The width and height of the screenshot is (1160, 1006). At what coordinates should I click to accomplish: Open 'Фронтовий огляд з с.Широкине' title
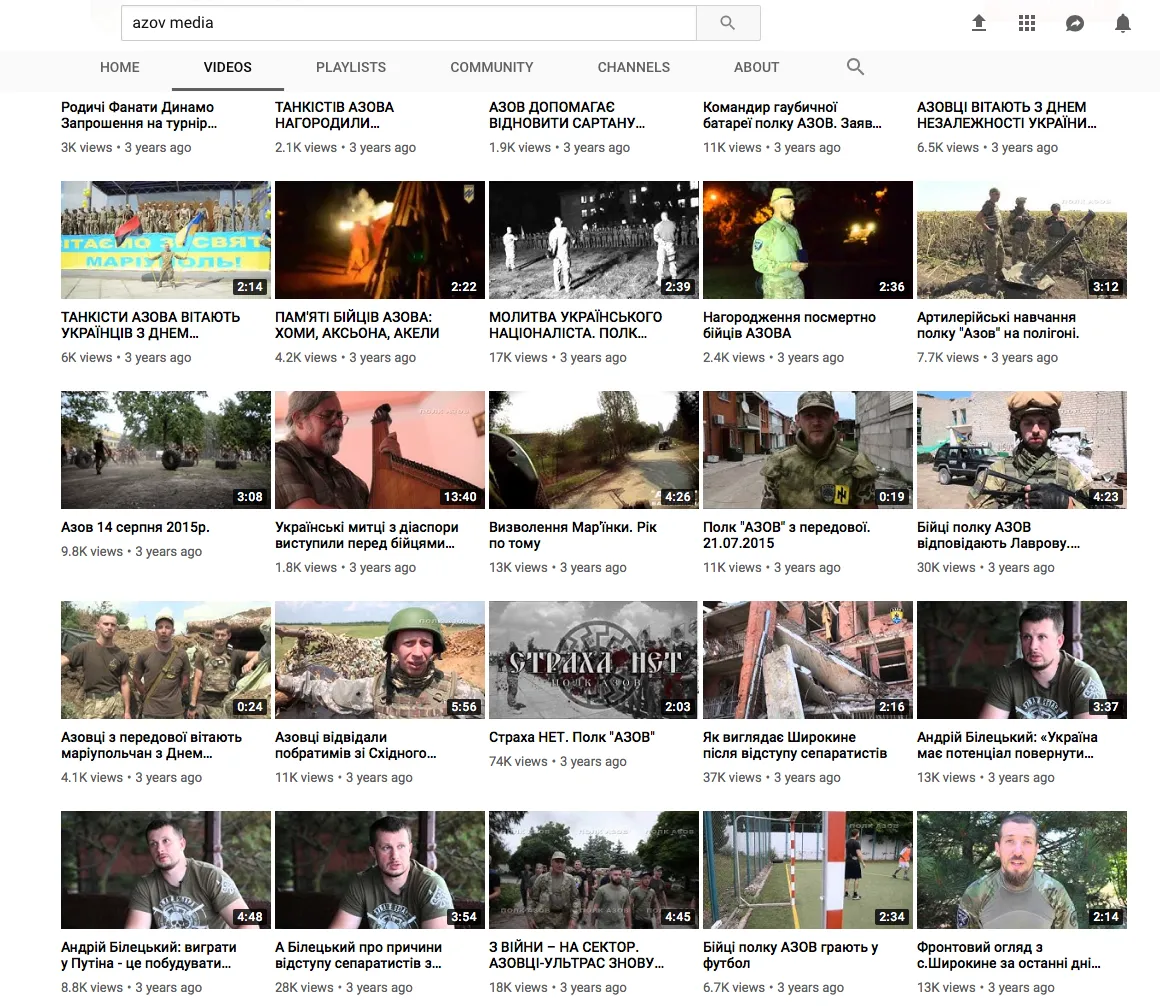[1009, 956]
